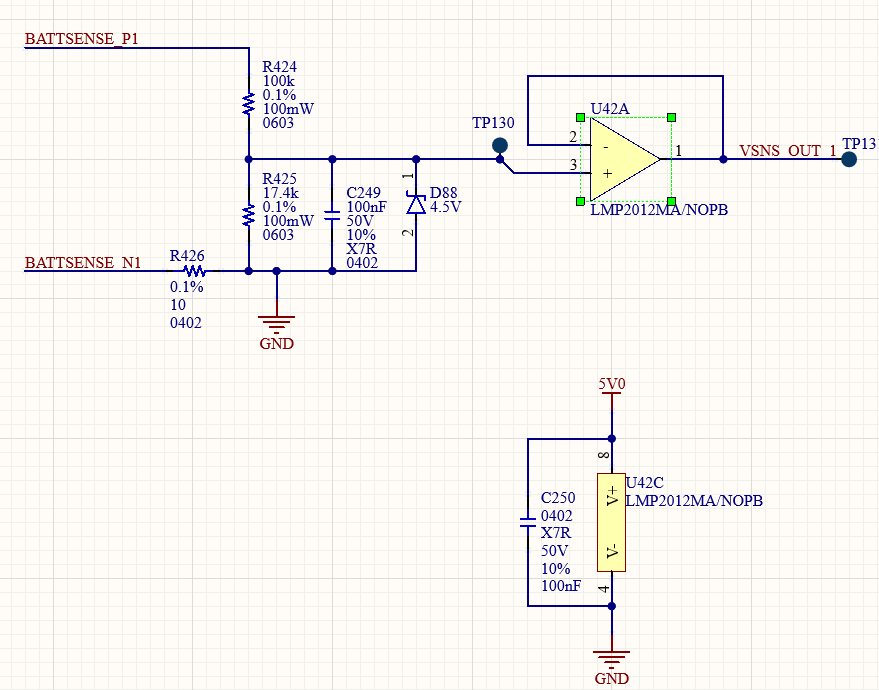This screenshot has width=879, height=690.
Task: Click capacitor C249 symbol
Action: [332, 216]
